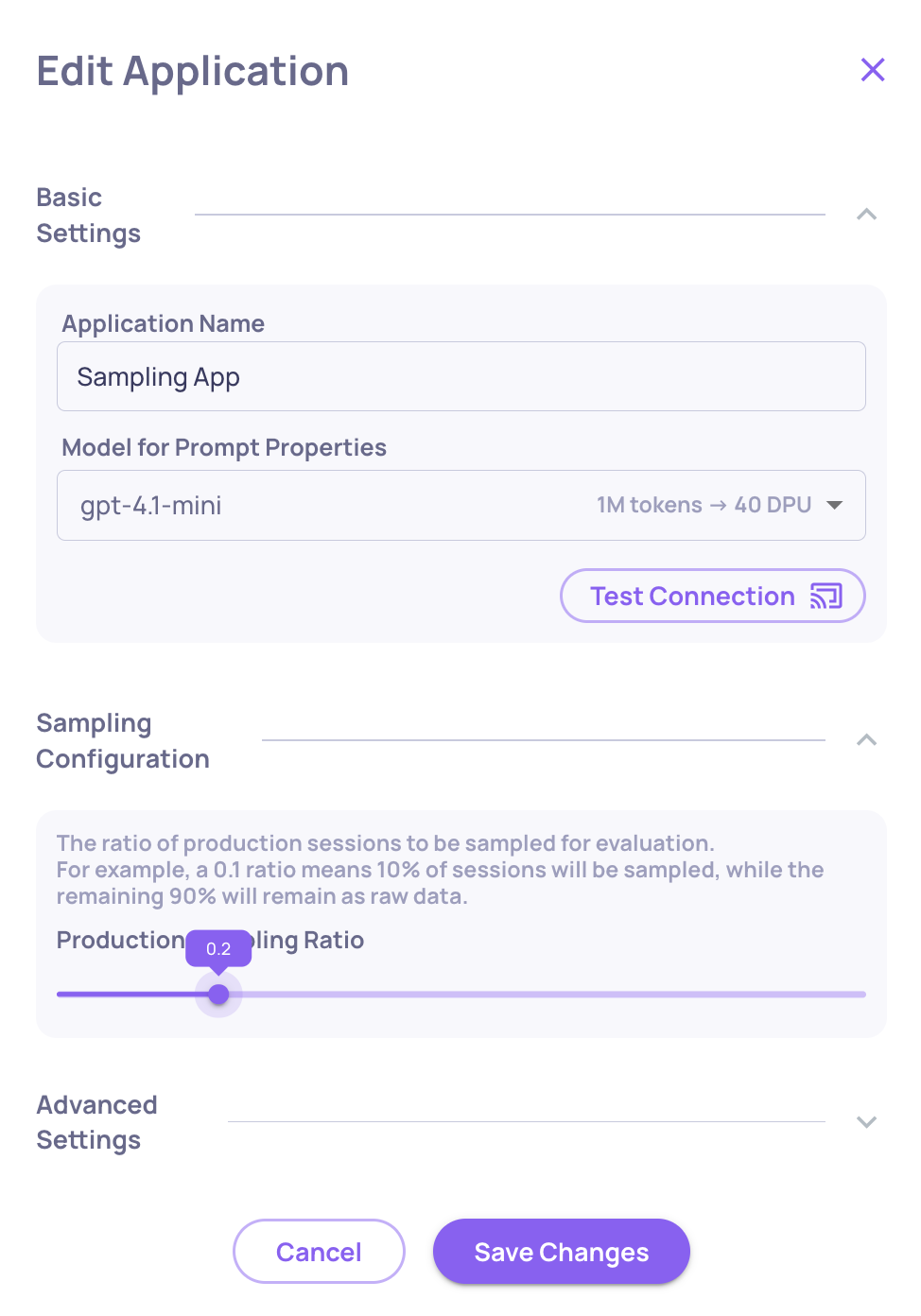Click the Application Name text field
The image size is (921, 1316).
click(x=460, y=377)
